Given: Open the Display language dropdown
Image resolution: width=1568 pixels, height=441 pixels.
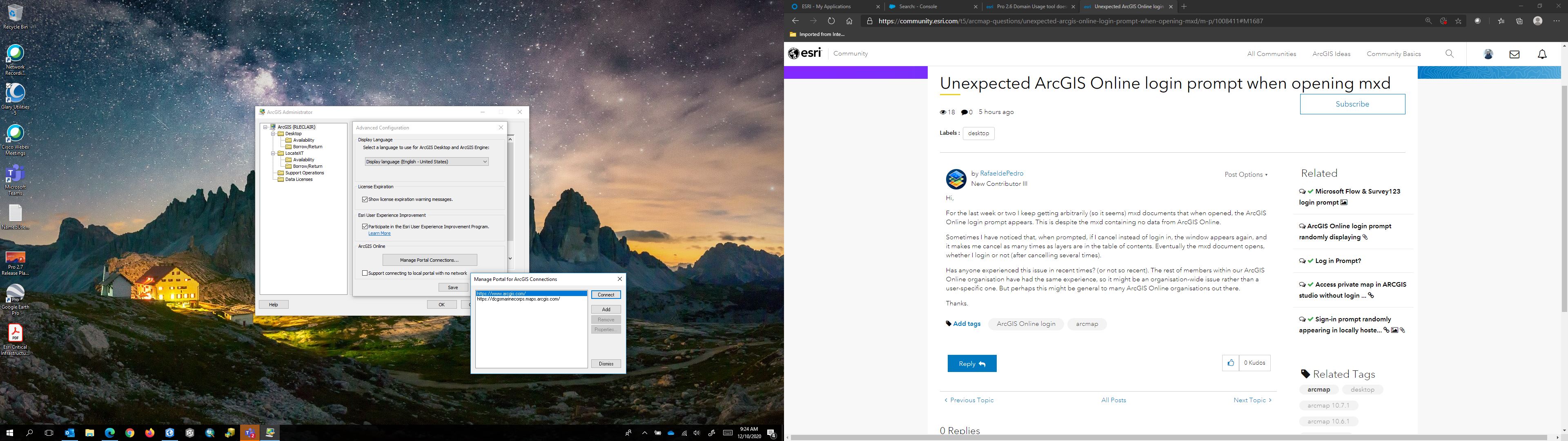Looking at the screenshot, I should [x=427, y=161].
